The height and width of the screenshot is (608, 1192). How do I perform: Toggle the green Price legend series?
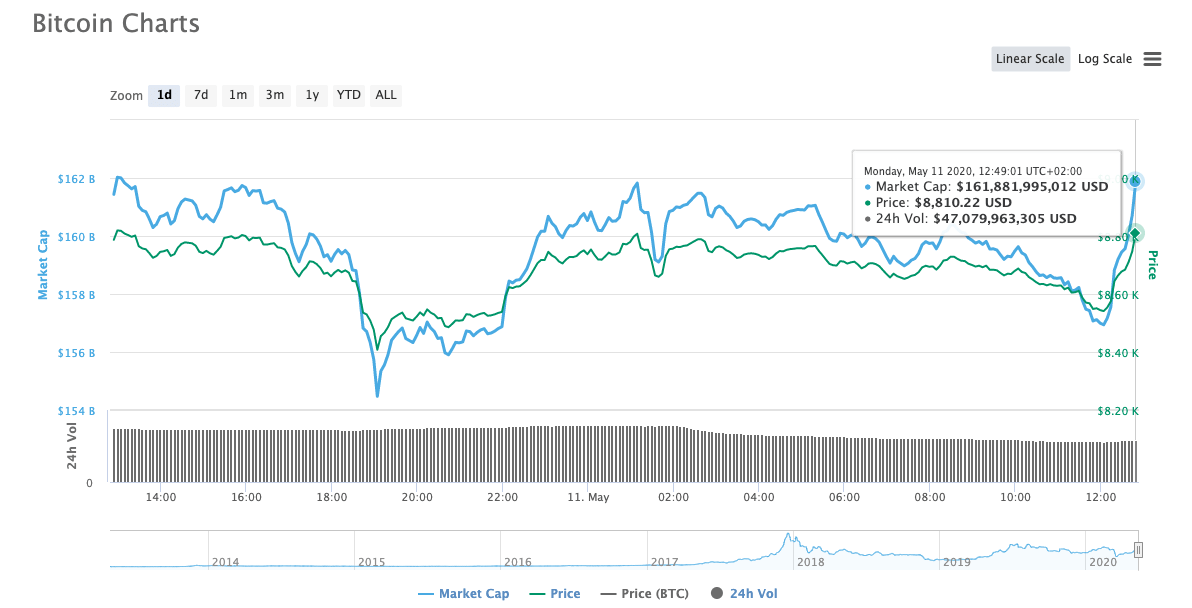coord(555,594)
